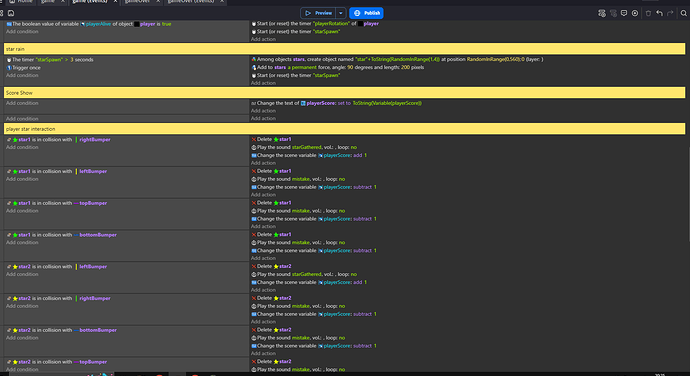This screenshot has width=690, height=376.
Task: Undo the last change
Action: tap(659, 13)
